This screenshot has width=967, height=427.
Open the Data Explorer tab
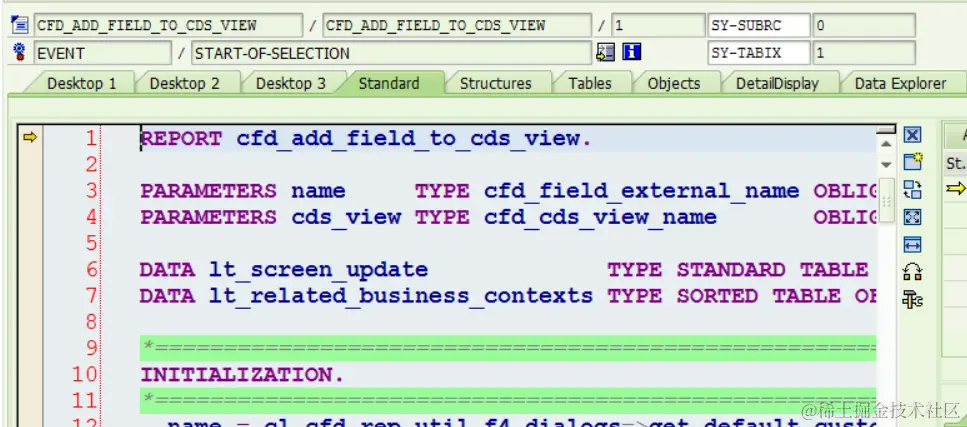coord(900,83)
